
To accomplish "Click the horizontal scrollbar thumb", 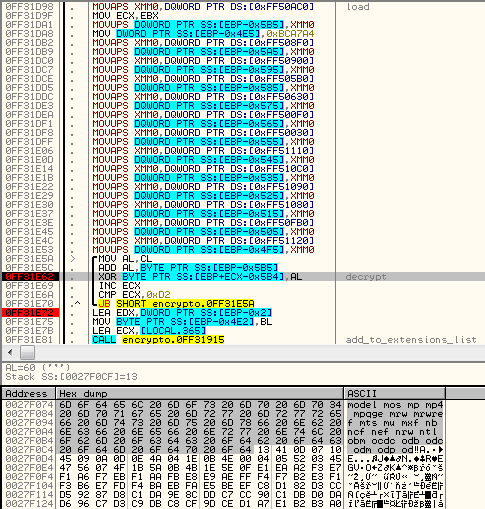I will (x=27, y=353).
